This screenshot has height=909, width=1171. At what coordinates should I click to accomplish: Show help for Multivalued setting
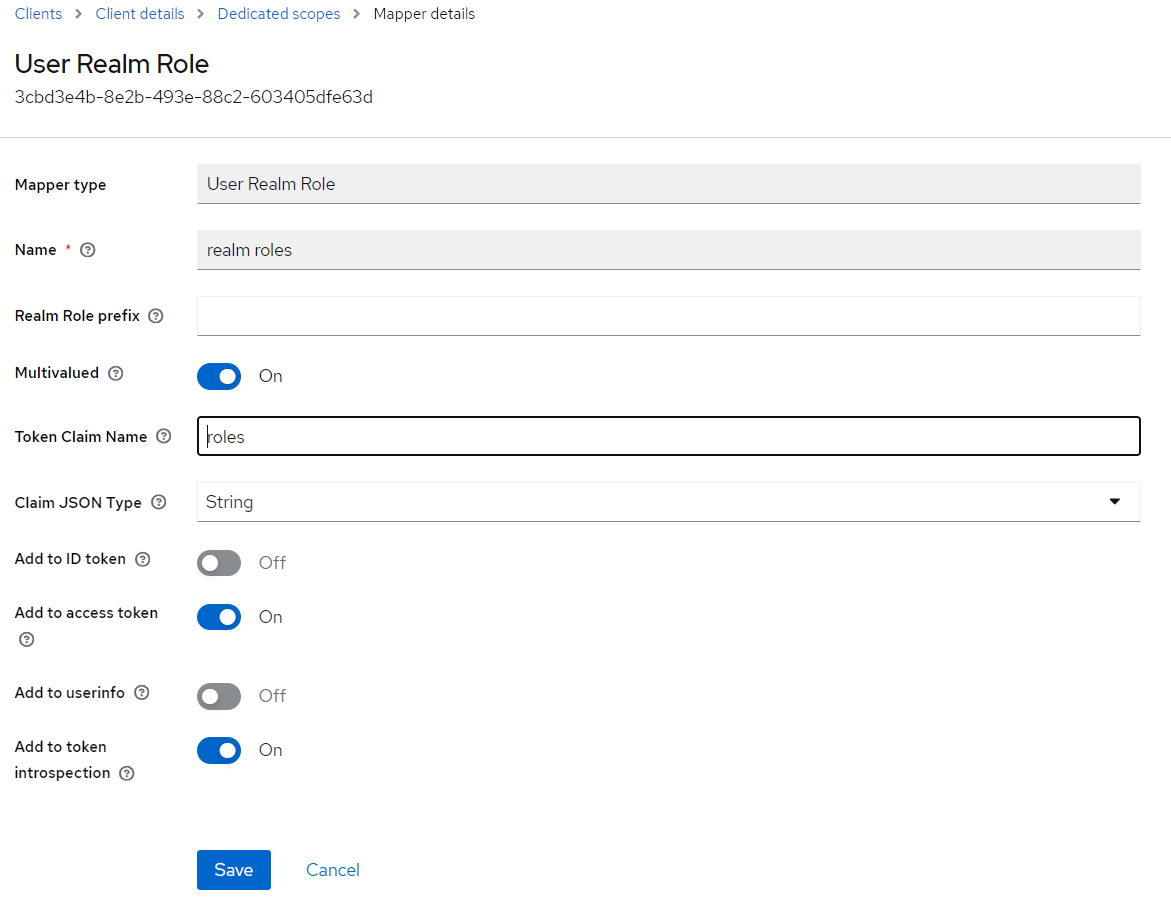coord(116,373)
